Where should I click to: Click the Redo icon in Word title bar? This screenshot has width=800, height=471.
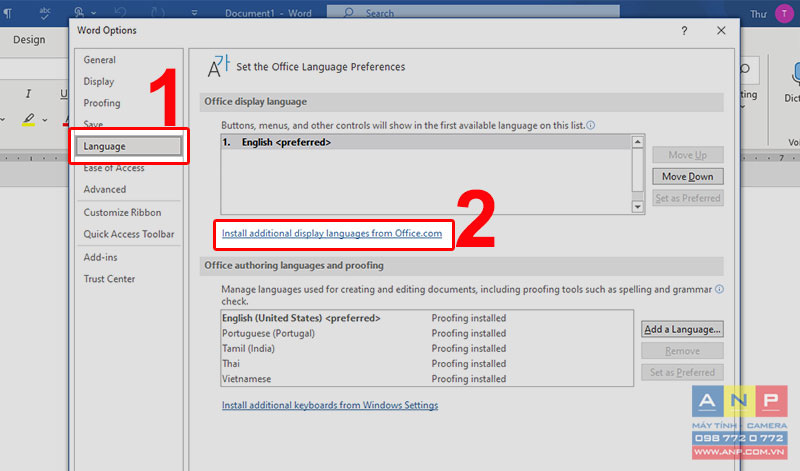click(x=158, y=12)
